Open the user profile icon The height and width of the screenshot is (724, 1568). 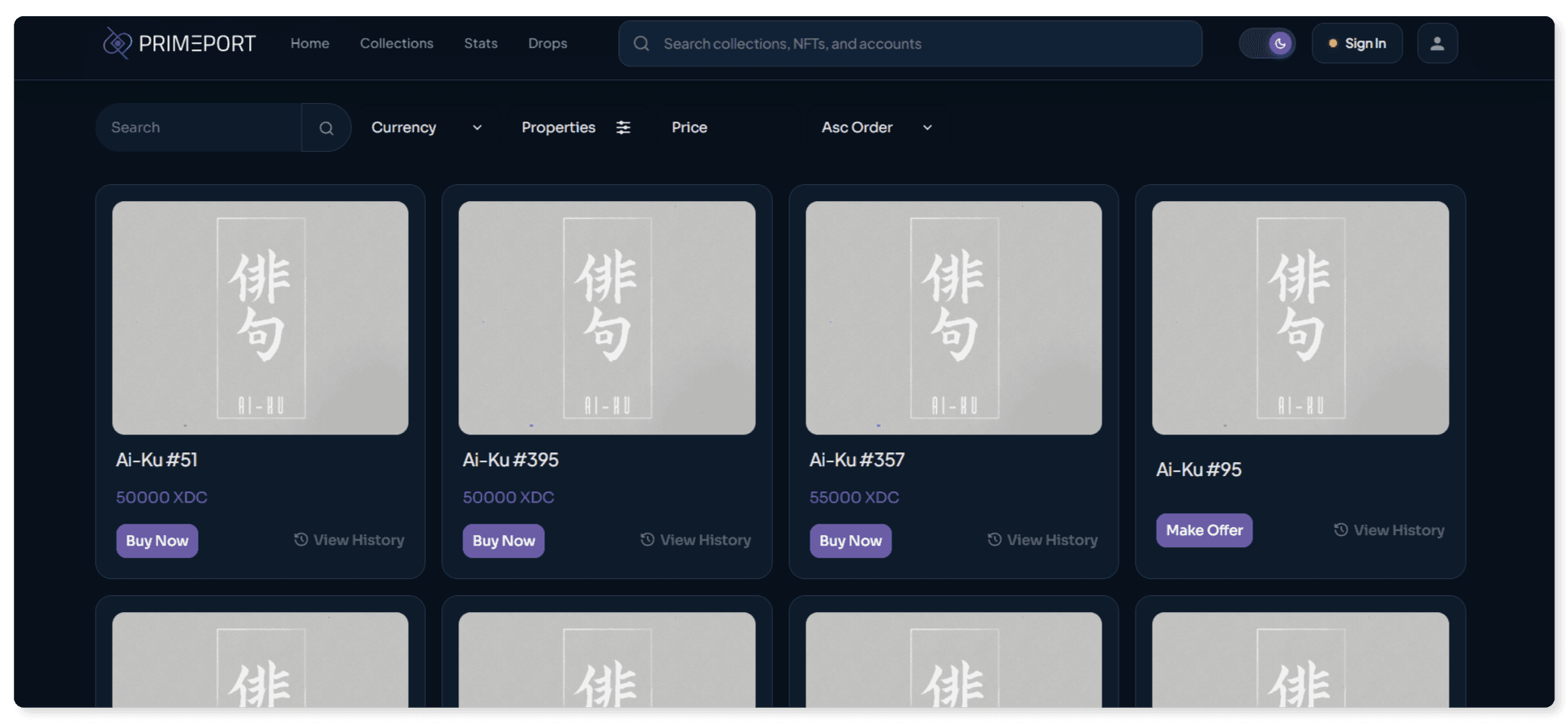(1437, 44)
